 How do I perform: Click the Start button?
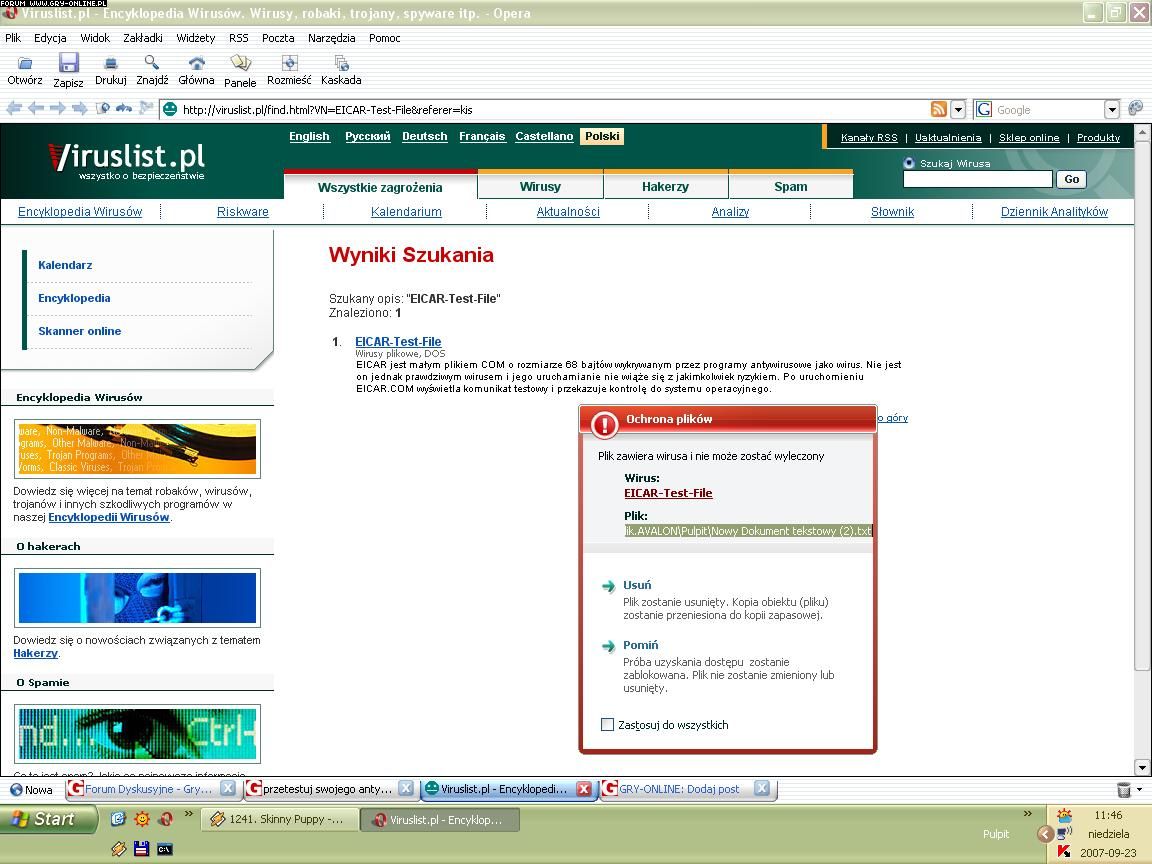click(x=48, y=818)
